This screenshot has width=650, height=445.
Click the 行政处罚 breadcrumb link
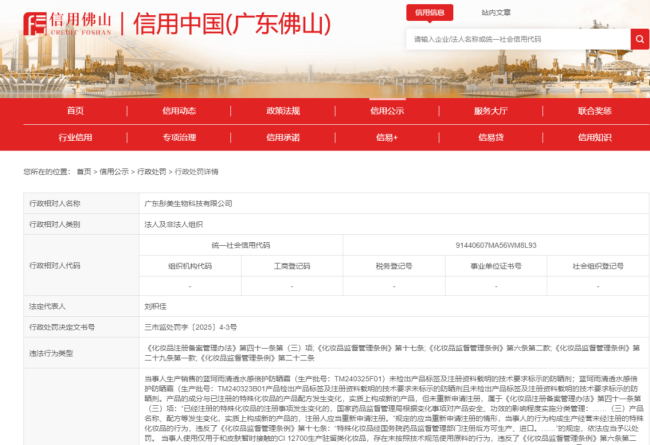pos(151,172)
